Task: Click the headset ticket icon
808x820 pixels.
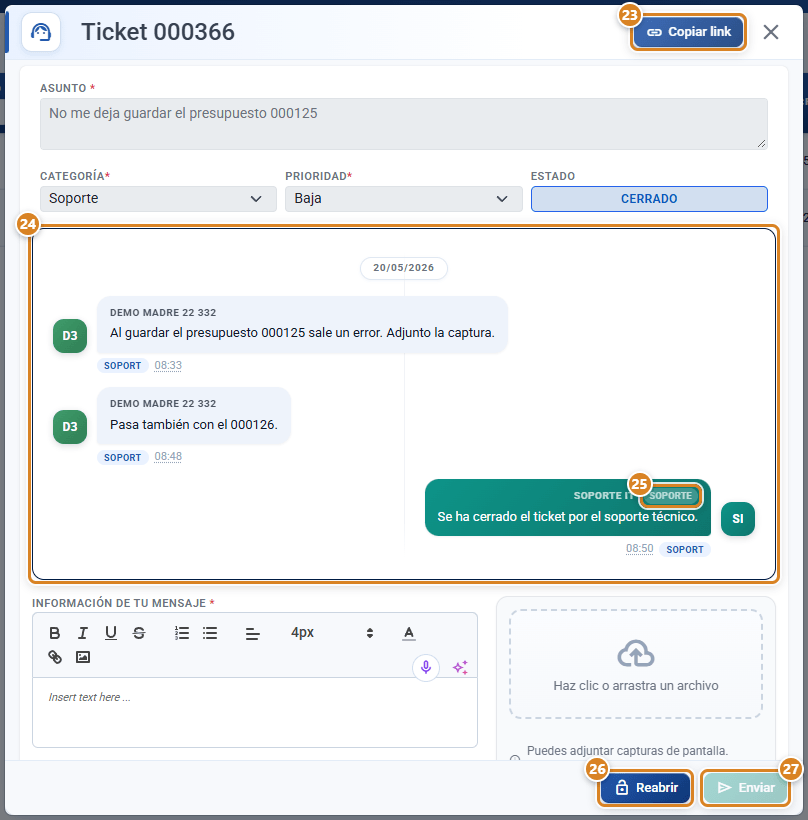Action: pyautogui.click(x=41, y=32)
